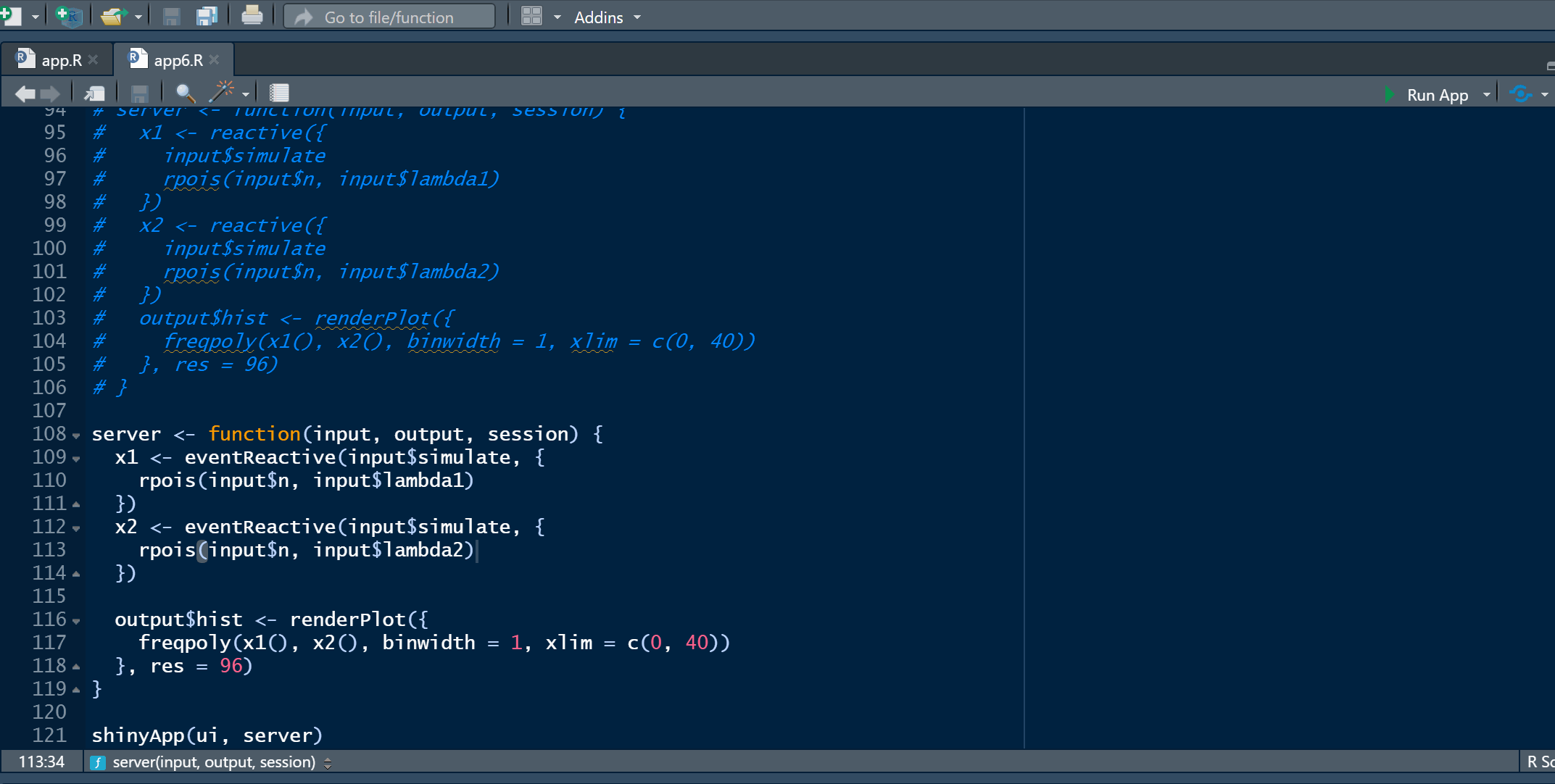The image size is (1555, 784).
Task: Click the Save all documents icon
Action: (x=207, y=16)
